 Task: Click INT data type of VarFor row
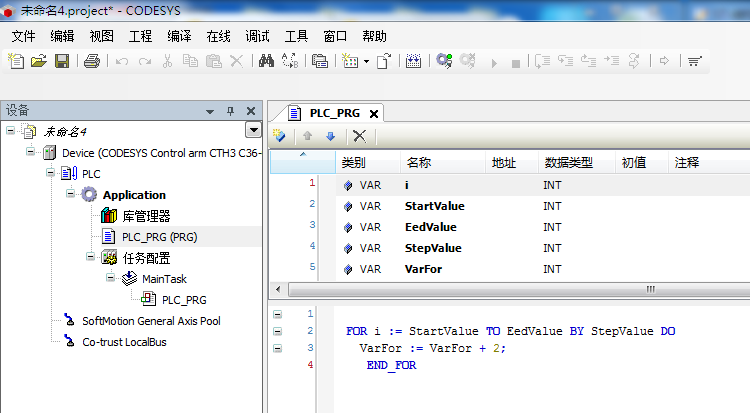pyautogui.click(x=552, y=269)
